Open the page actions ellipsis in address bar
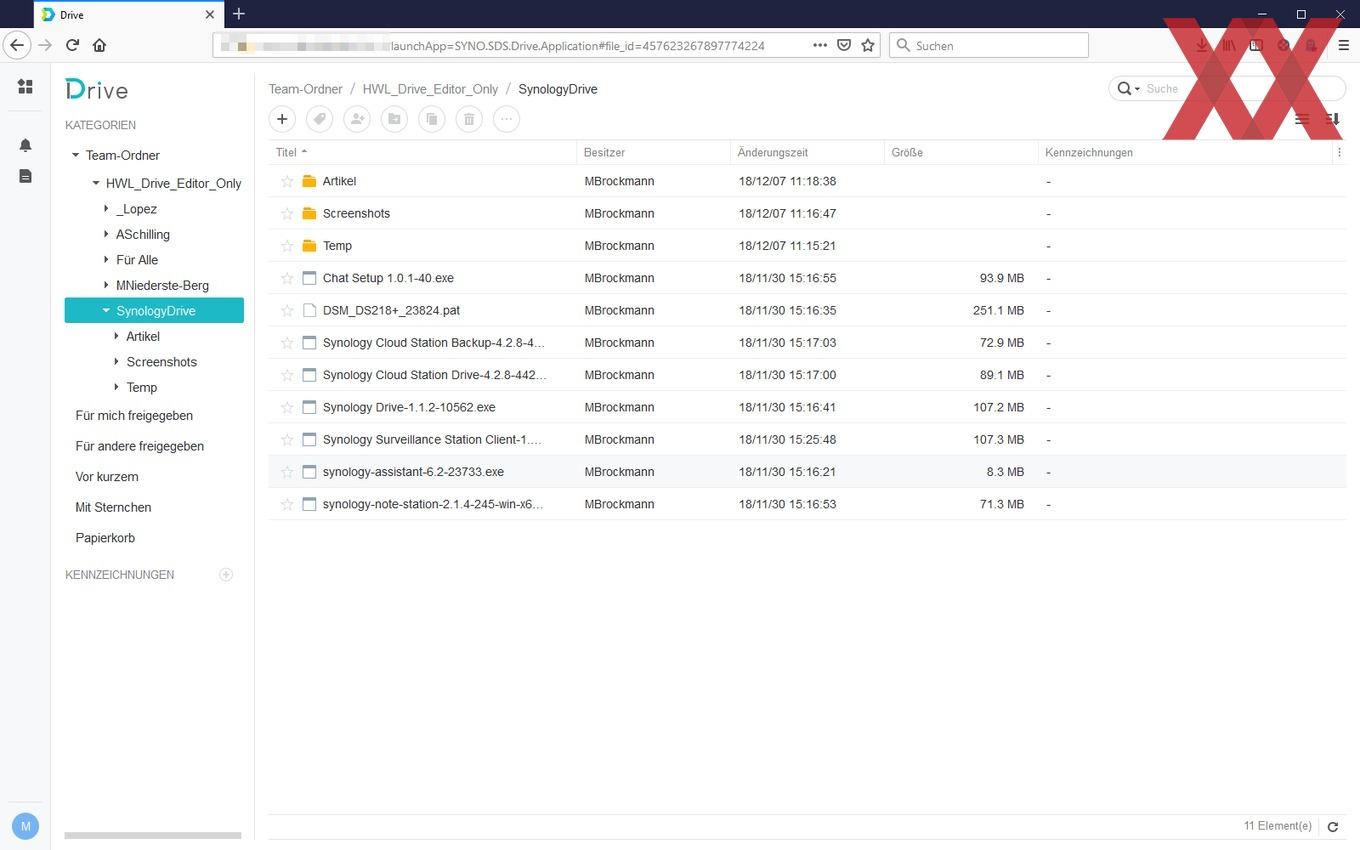1360x850 pixels. point(820,45)
